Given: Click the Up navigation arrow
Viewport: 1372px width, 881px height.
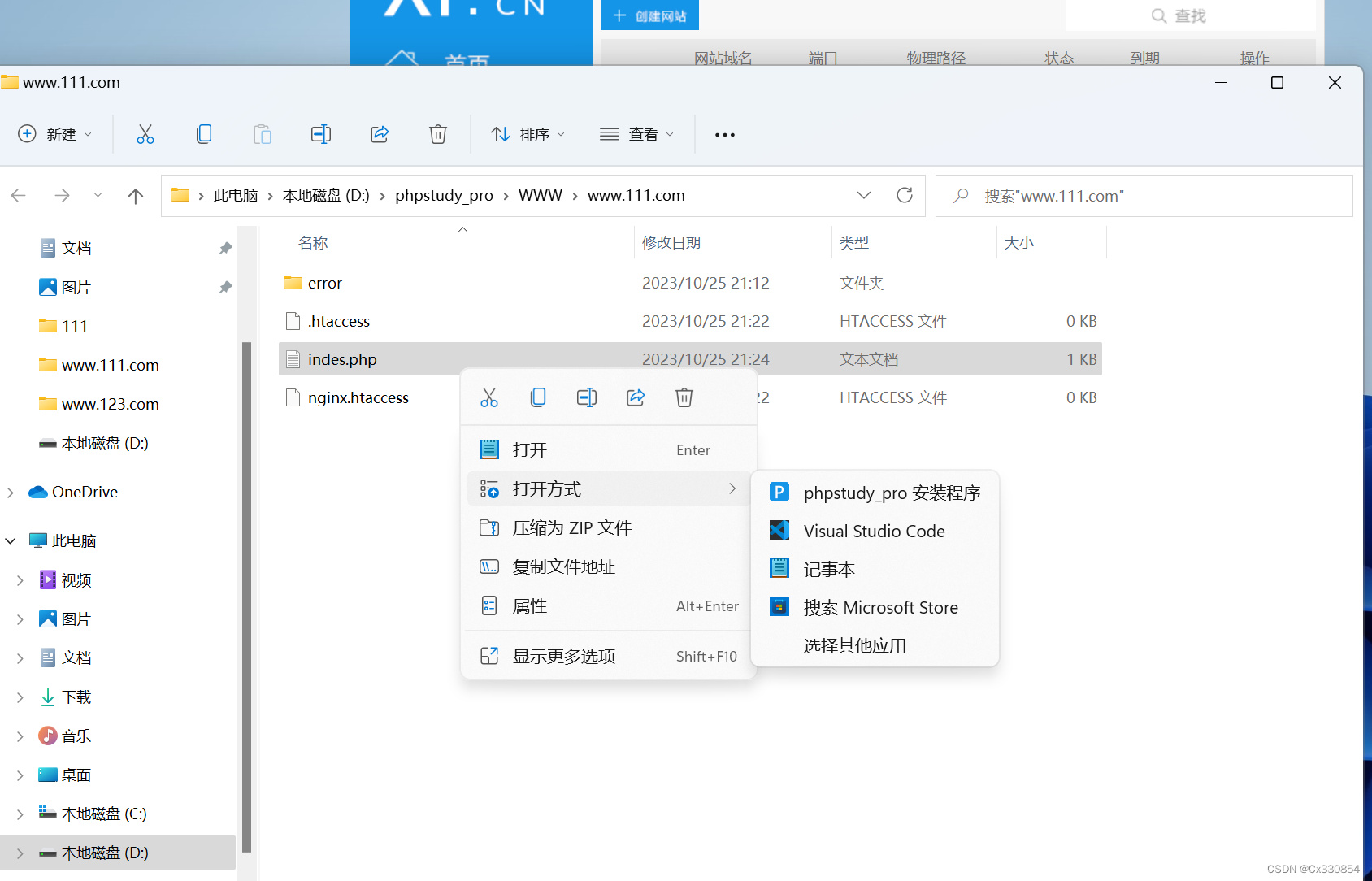Looking at the screenshot, I should (135, 195).
